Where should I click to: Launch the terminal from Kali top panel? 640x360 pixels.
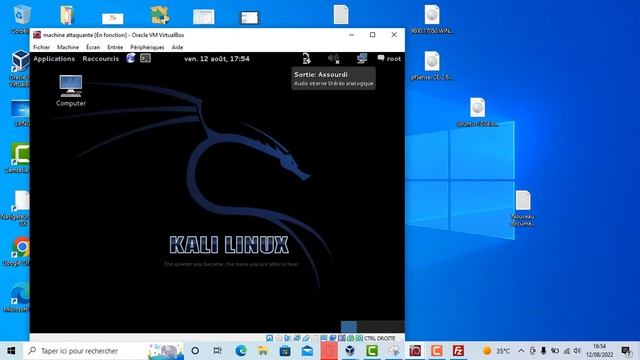(145, 58)
